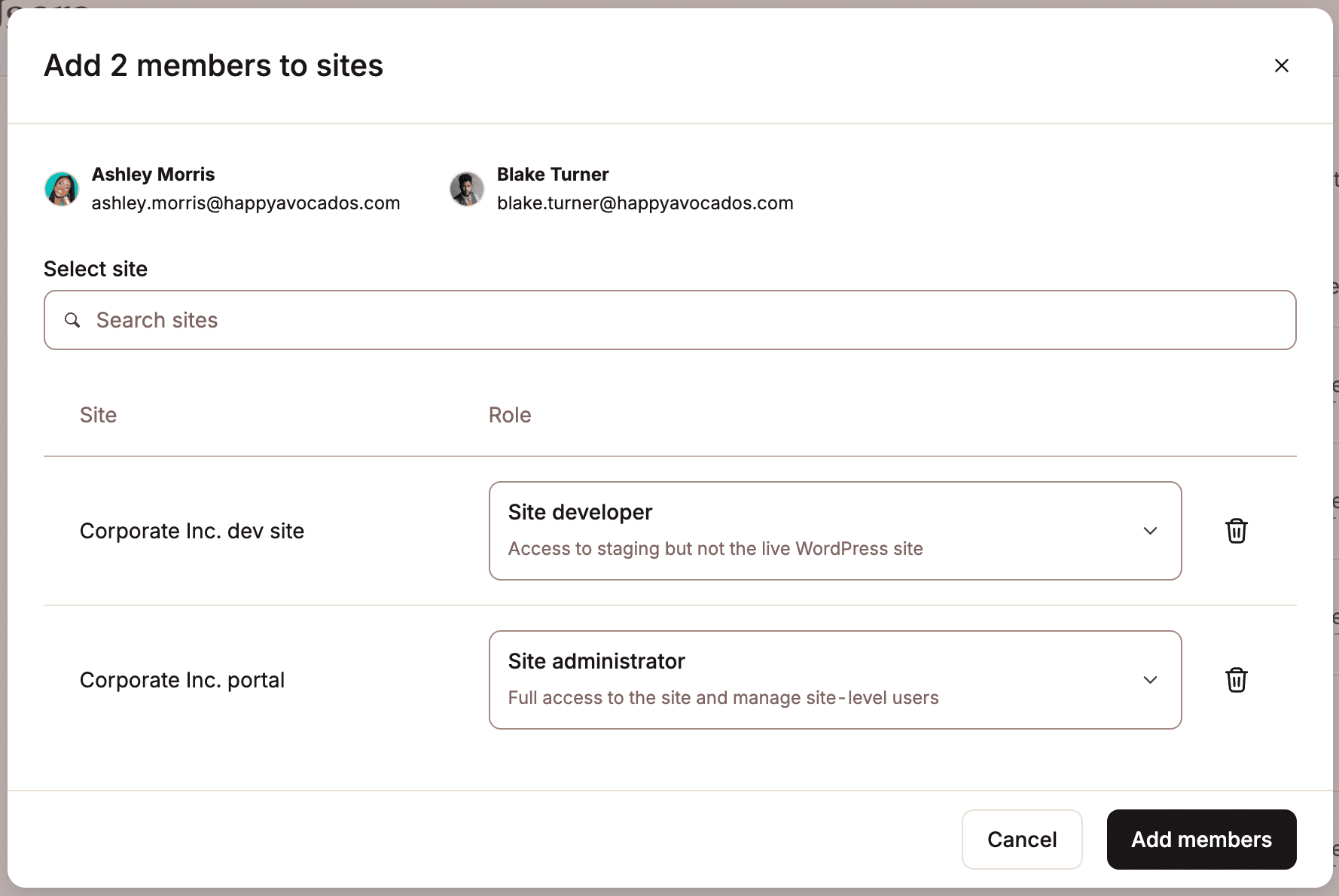The width and height of the screenshot is (1339, 896).
Task: Click the Add 2 members to sites title
Action: (x=213, y=66)
